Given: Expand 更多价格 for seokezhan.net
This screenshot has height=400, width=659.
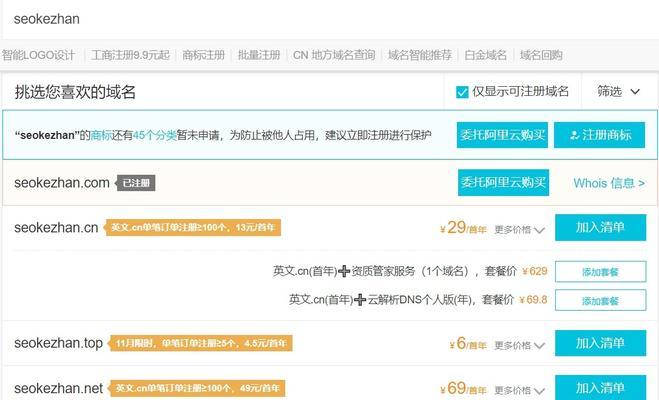Looking at the screenshot, I should click(x=519, y=390).
